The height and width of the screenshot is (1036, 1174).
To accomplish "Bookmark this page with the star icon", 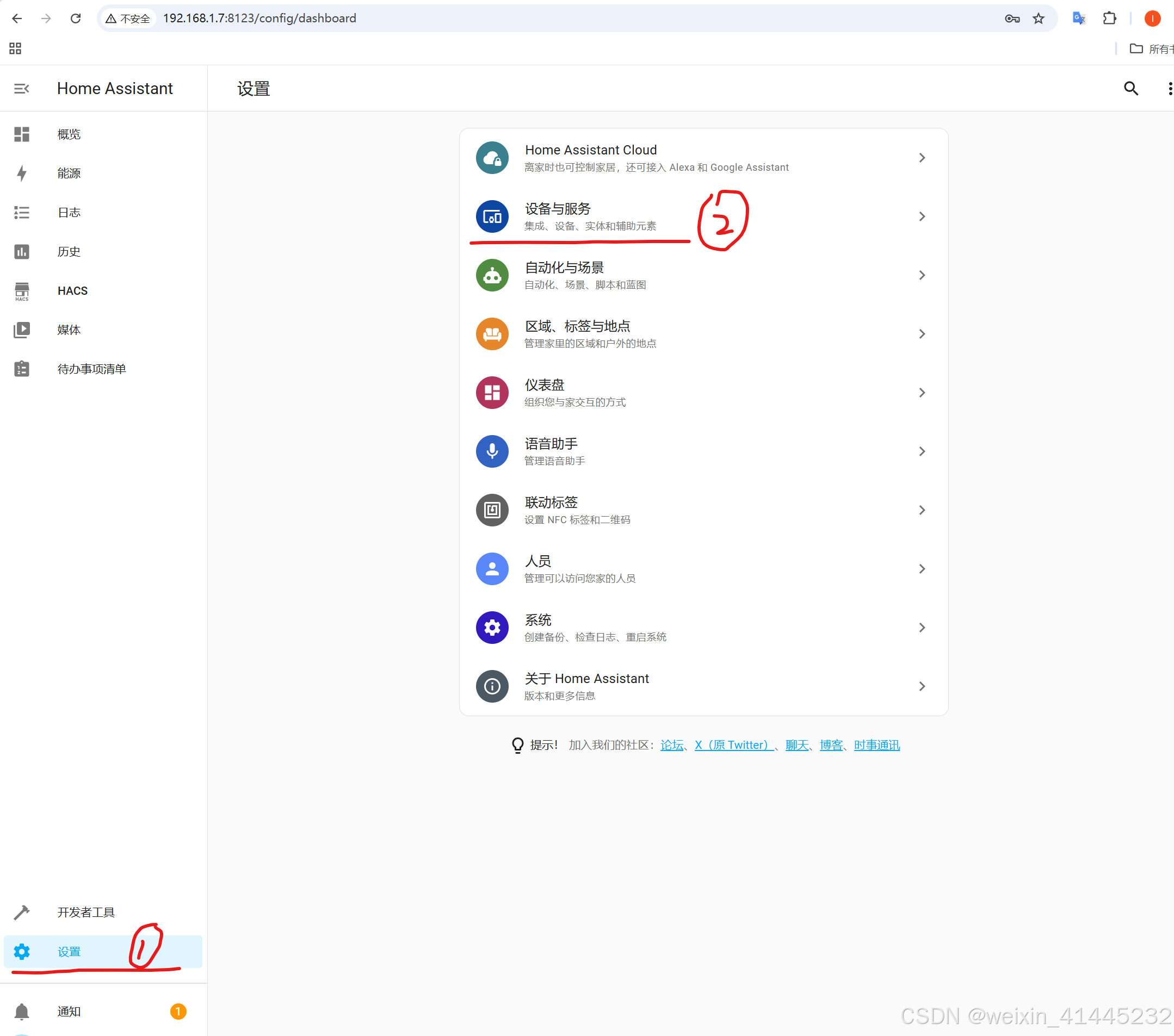I will tap(1039, 18).
